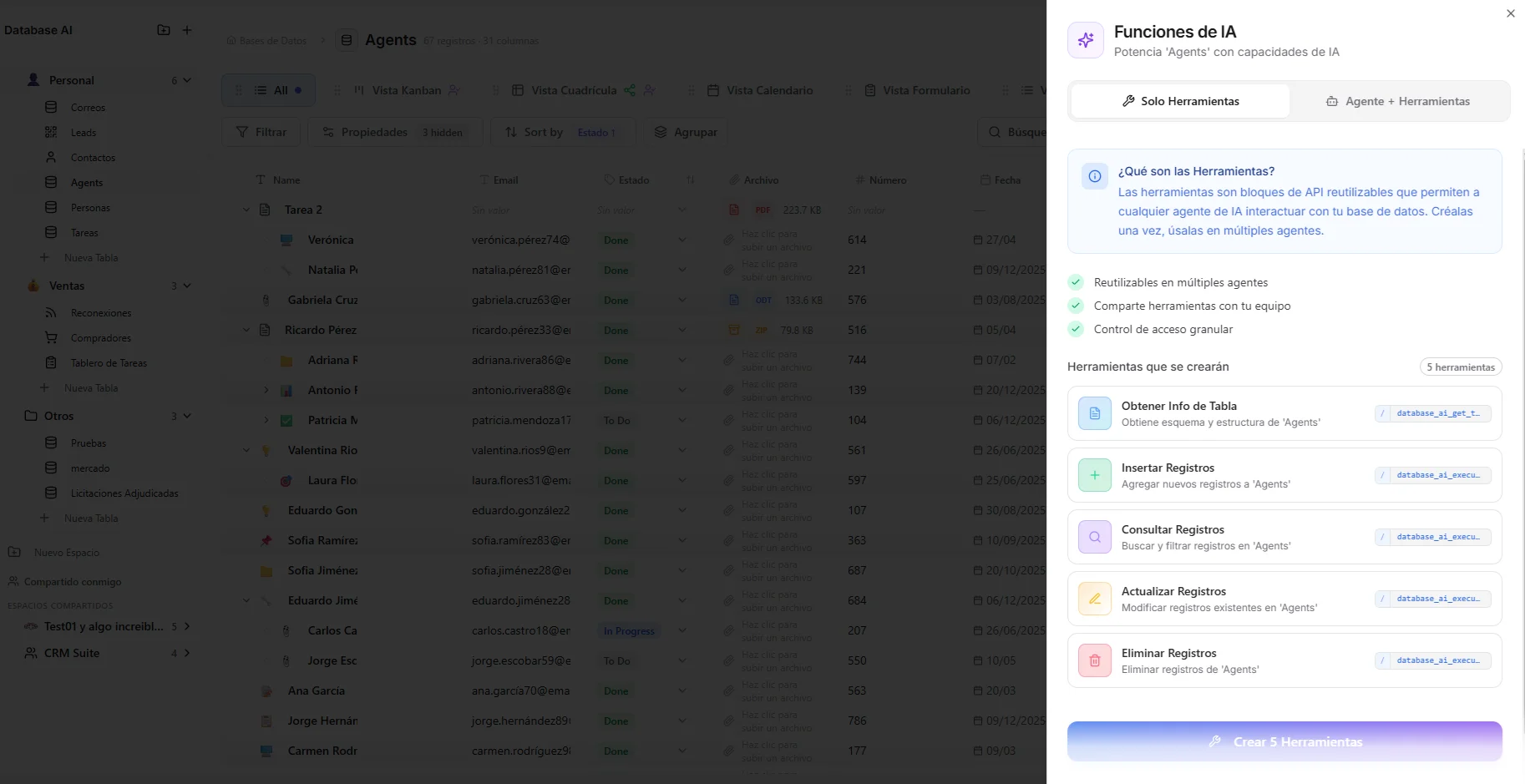Select the Consultar Registros search icon
Screen dimensions: 1525x784
coord(1094,537)
